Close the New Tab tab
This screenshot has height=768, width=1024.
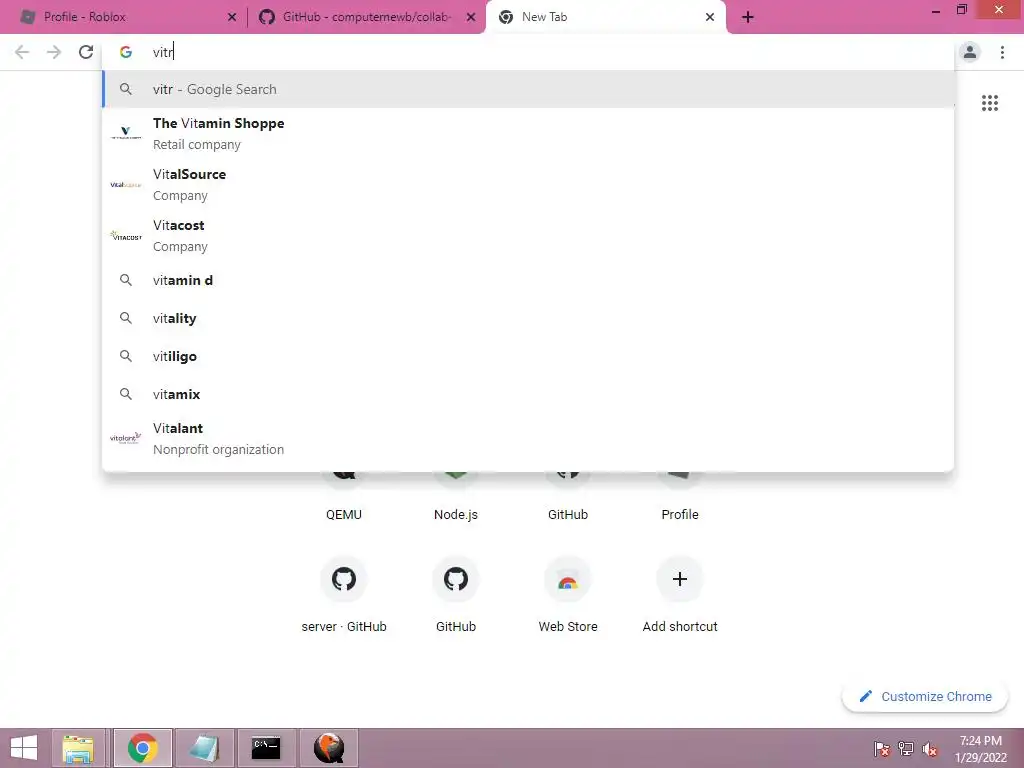(x=710, y=17)
